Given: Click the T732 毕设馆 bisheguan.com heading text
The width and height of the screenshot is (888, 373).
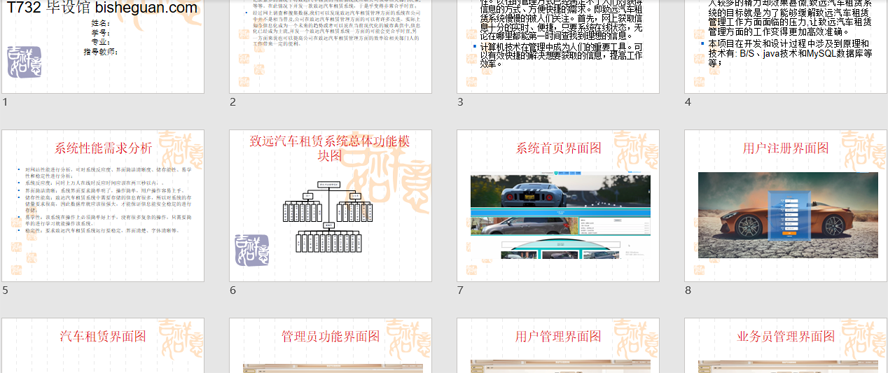Looking at the screenshot, I should tap(102, 7).
